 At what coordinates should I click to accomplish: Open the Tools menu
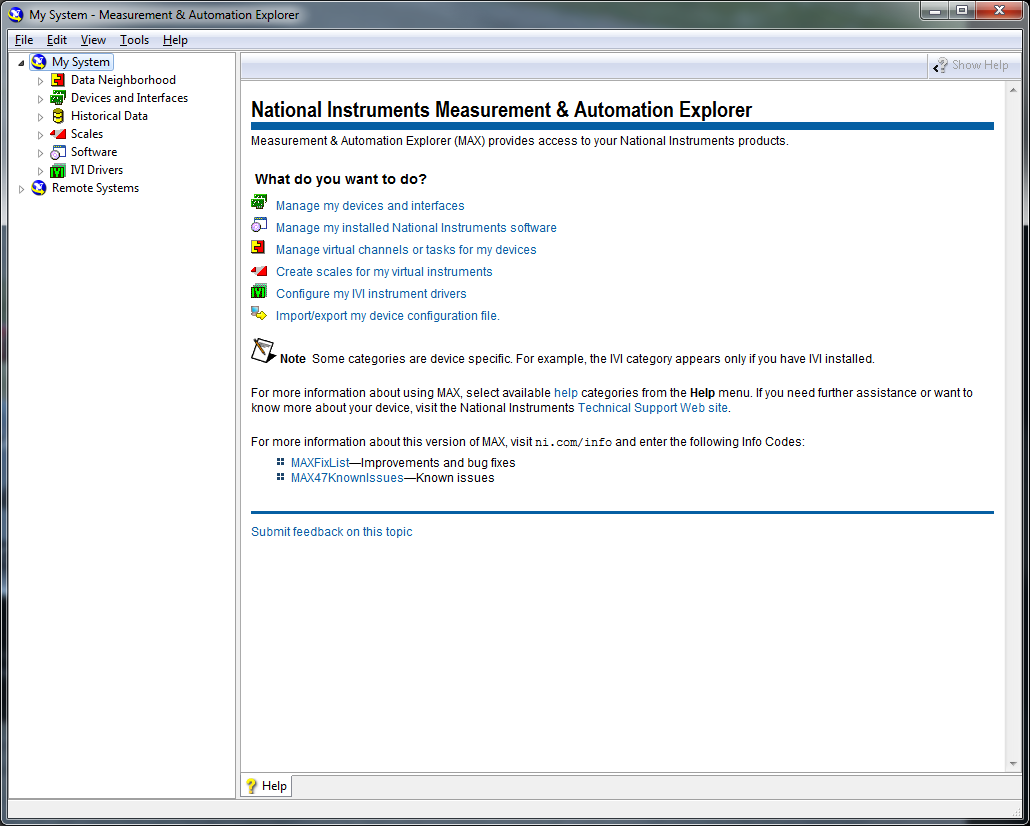tap(134, 40)
